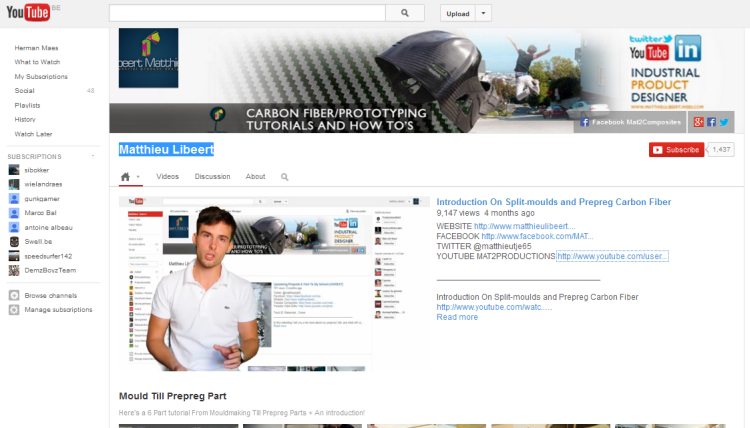Open wielandraes channel avatar
This screenshot has height=428, width=750.
(x=14, y=184)
